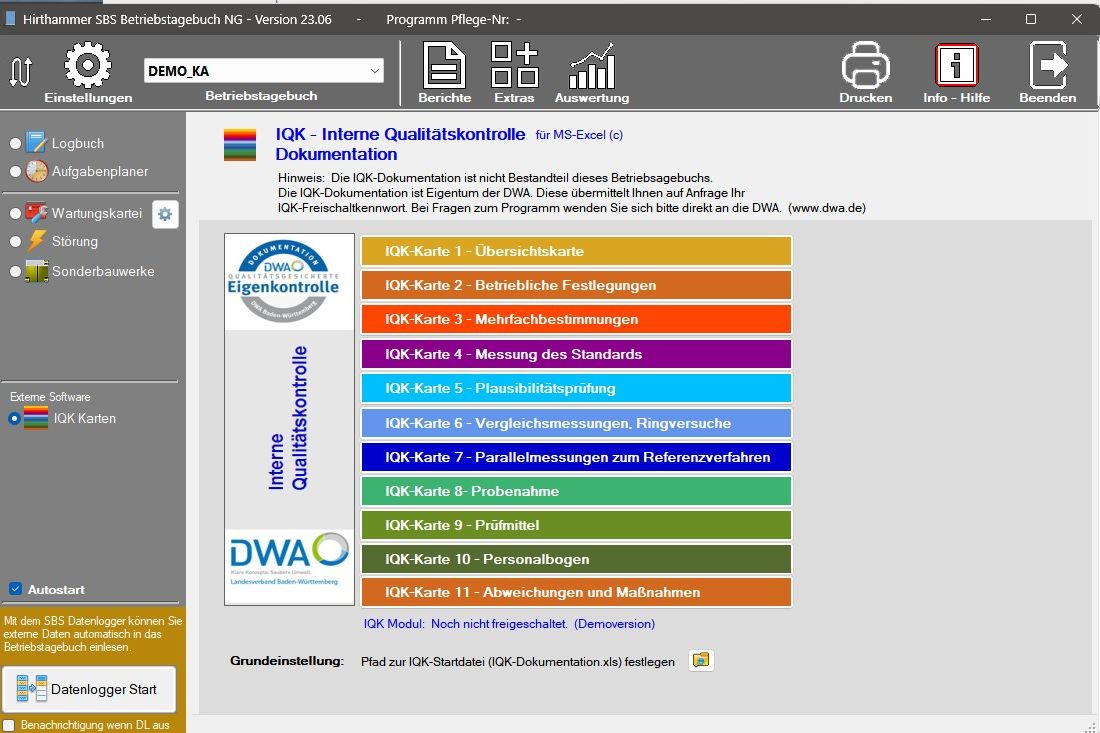Viewport: 1100px width, 733px height.
Task: Open the Extras toolbar icon
Action: [x=514, y=66]
